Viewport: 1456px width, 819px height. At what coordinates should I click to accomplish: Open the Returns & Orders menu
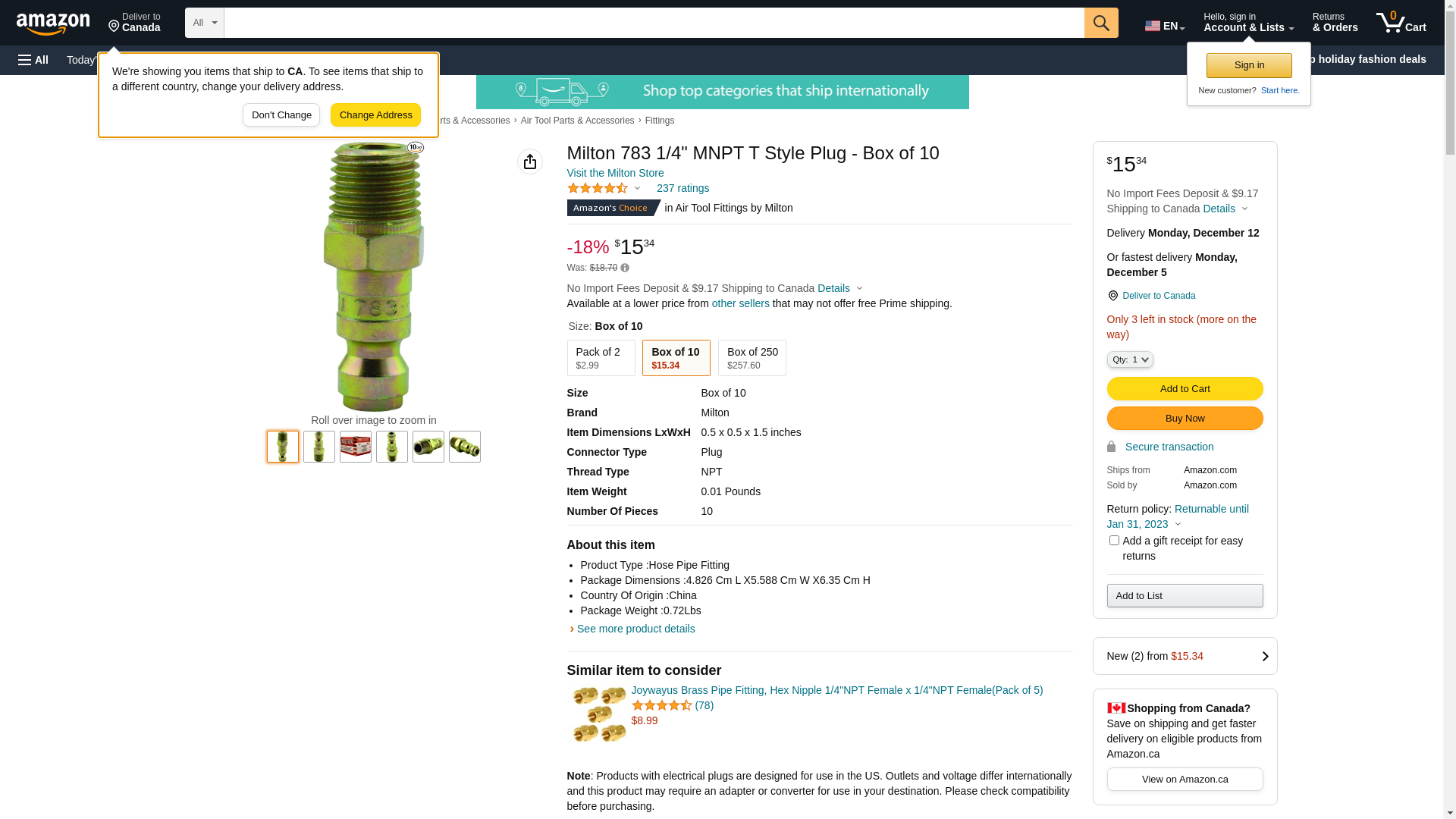1335,23
